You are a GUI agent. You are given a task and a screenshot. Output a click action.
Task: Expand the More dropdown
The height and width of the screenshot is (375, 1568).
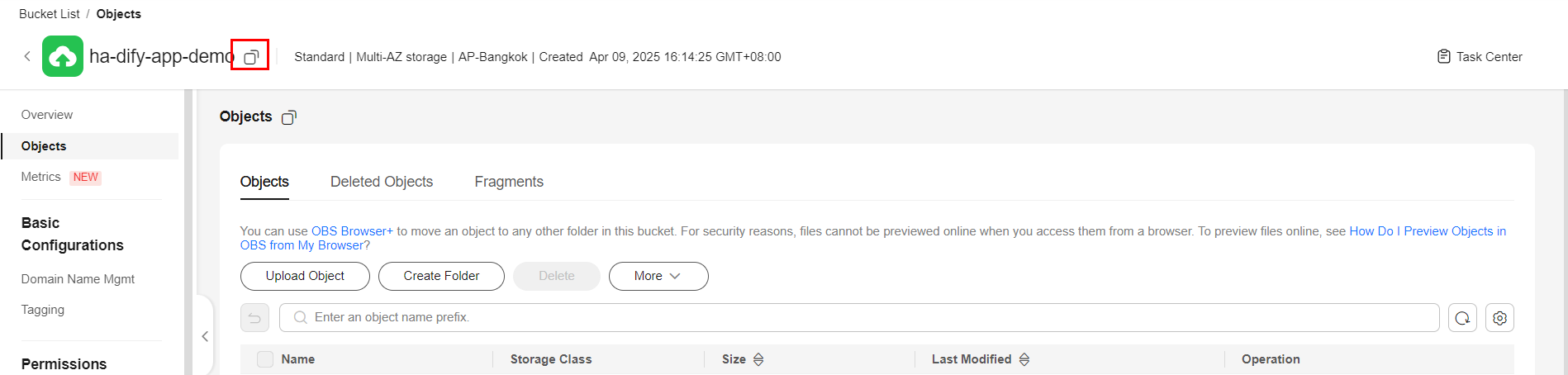pyautogui.click(x=658, y=276)
